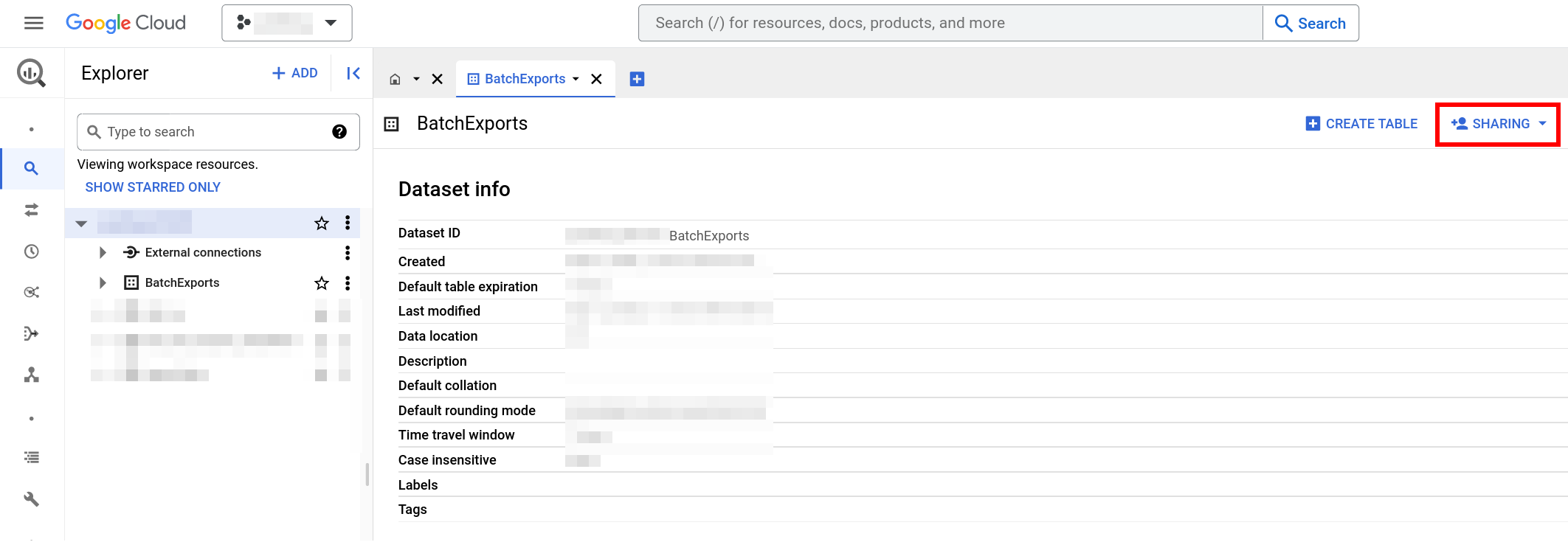Viewport: 1568px width, 542px height.
Task: Collapse the project tree node
Action: click(x=81, y=223)
